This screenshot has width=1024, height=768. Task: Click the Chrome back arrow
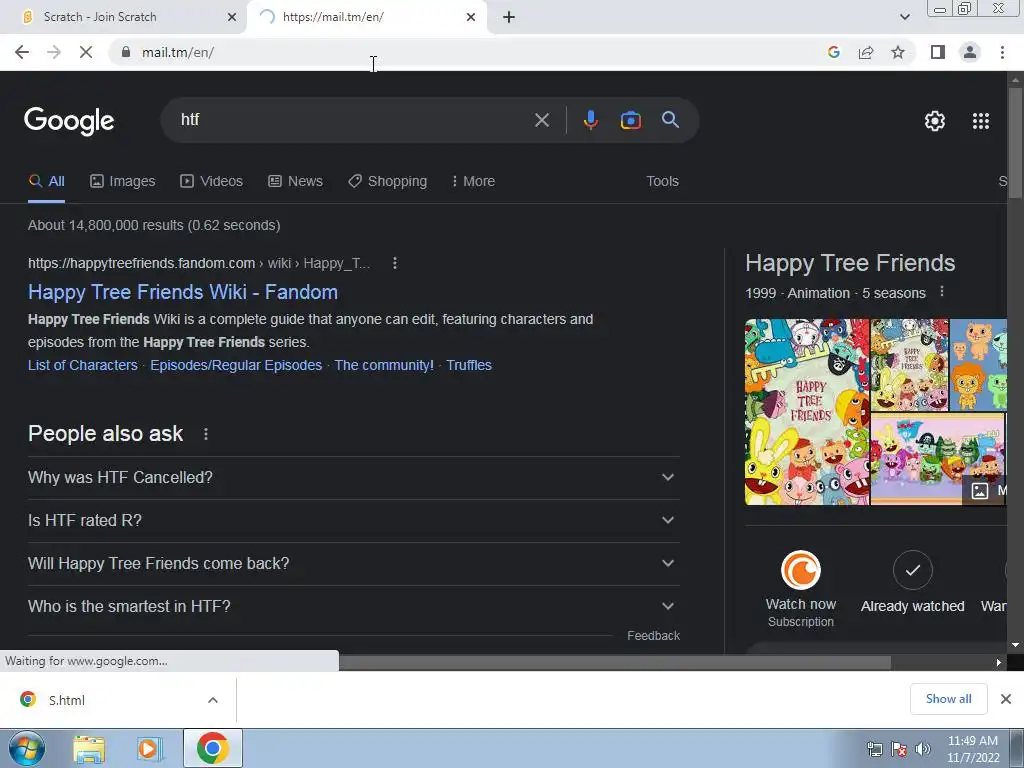(x=22, y=52)
